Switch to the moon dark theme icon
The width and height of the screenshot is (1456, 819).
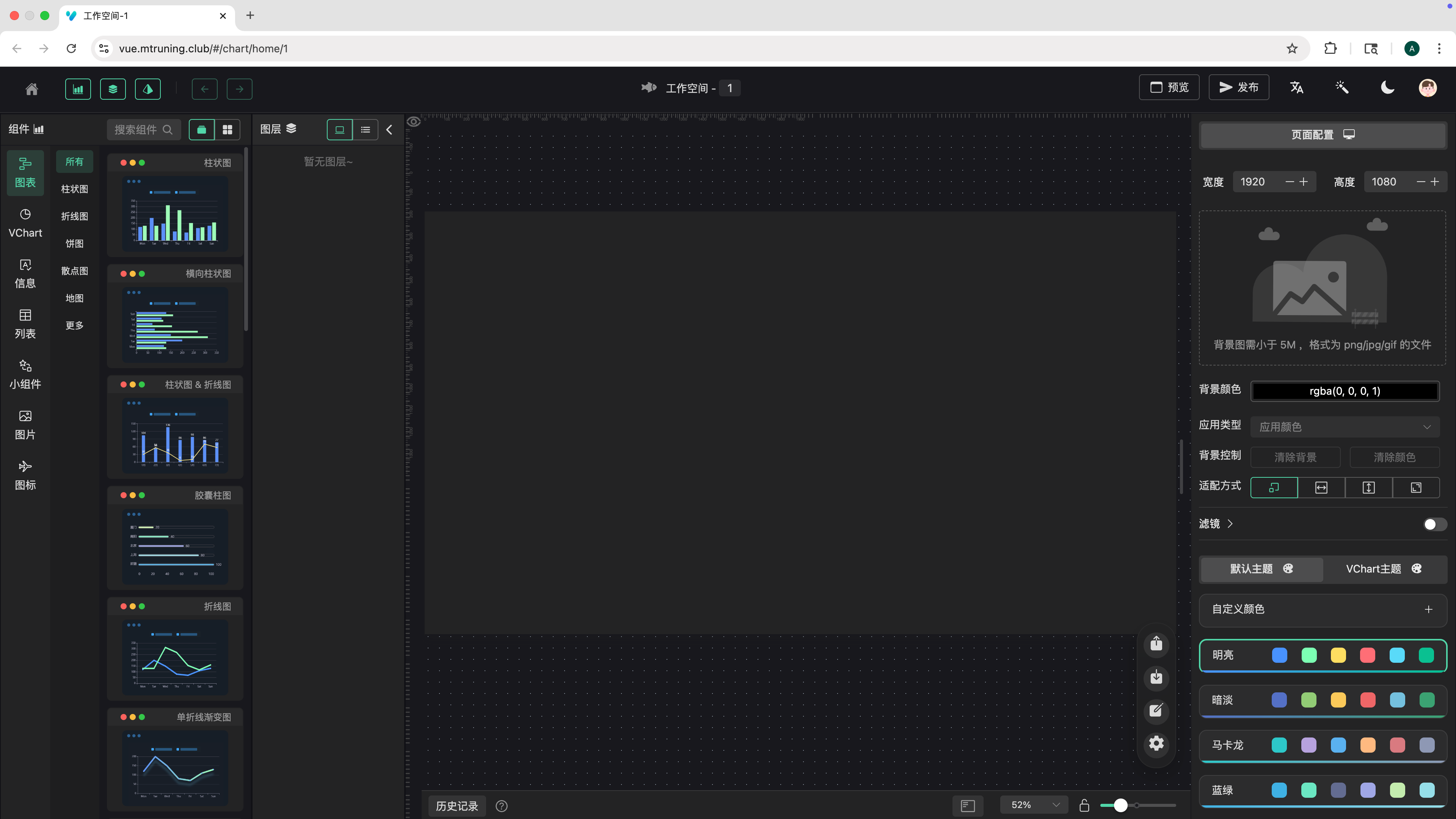[1388, 88]
